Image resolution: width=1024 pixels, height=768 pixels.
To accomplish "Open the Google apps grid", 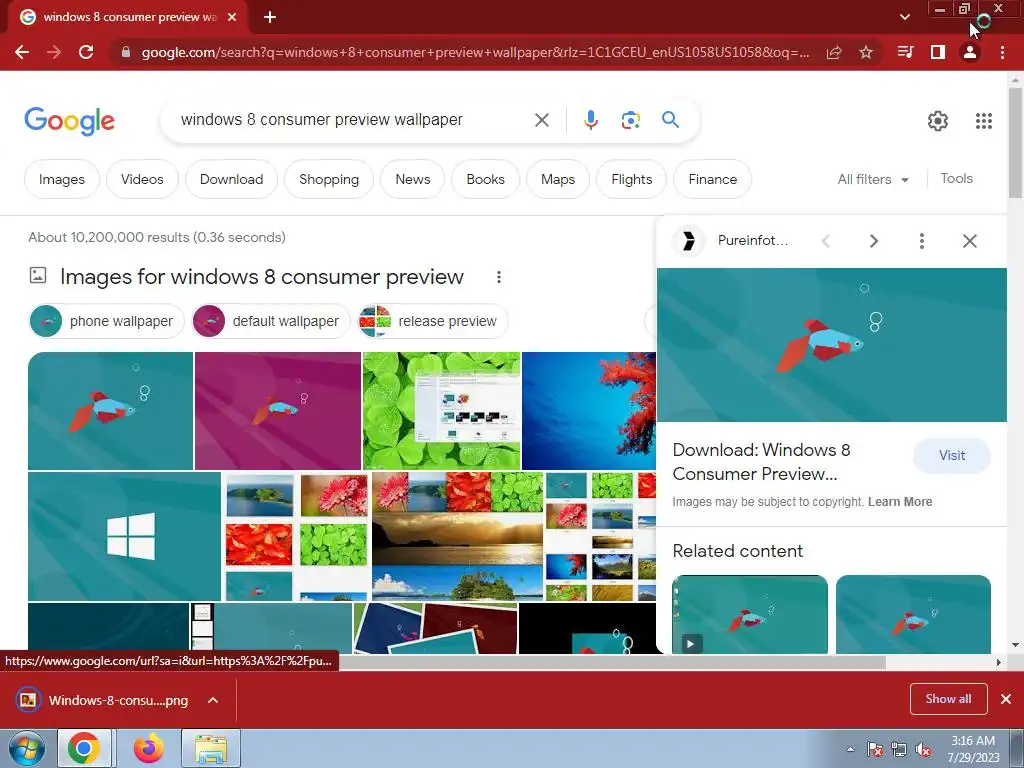I will click(x=984, y=121).
